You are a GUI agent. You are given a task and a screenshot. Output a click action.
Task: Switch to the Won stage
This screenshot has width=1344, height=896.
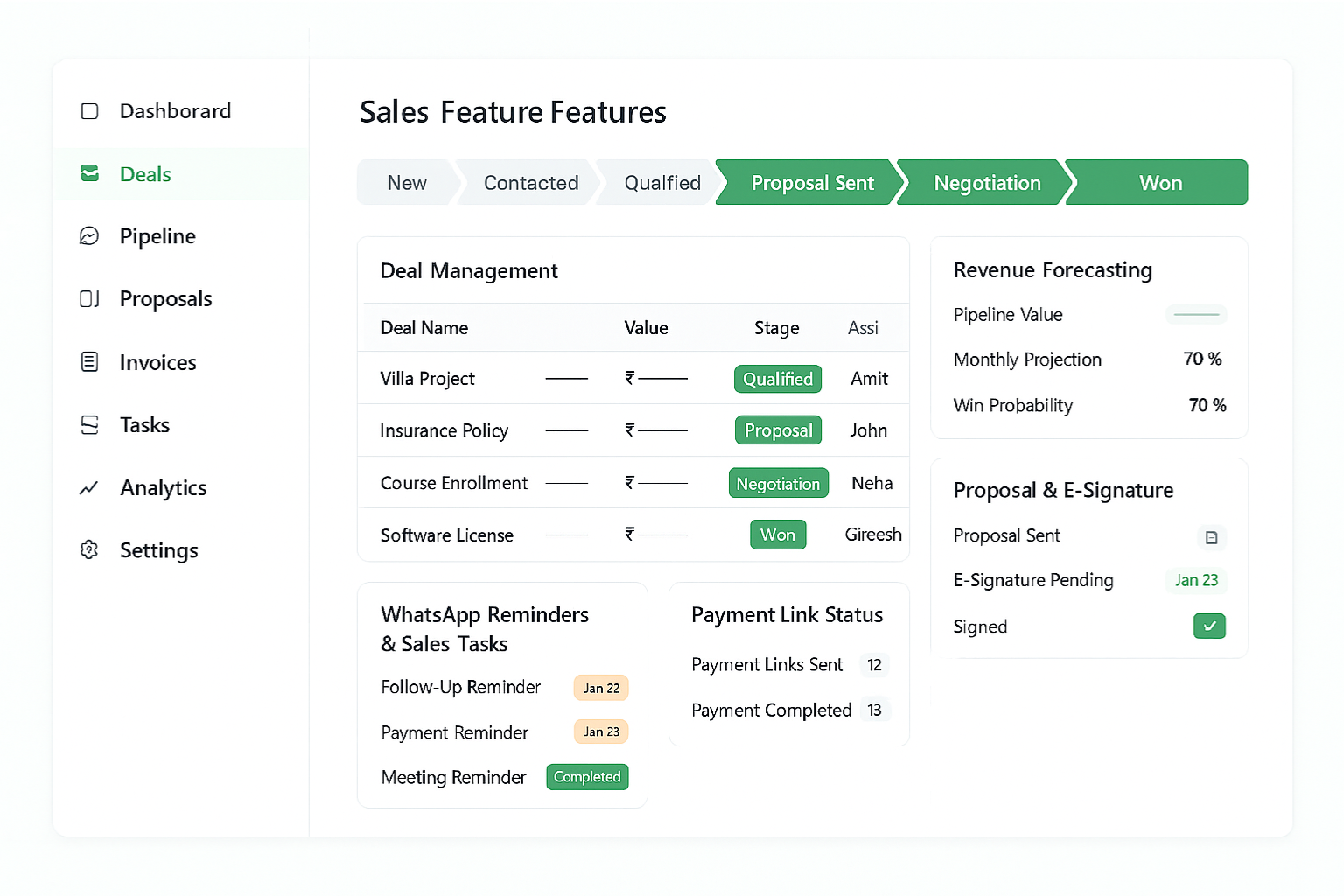pos(1159,182)
